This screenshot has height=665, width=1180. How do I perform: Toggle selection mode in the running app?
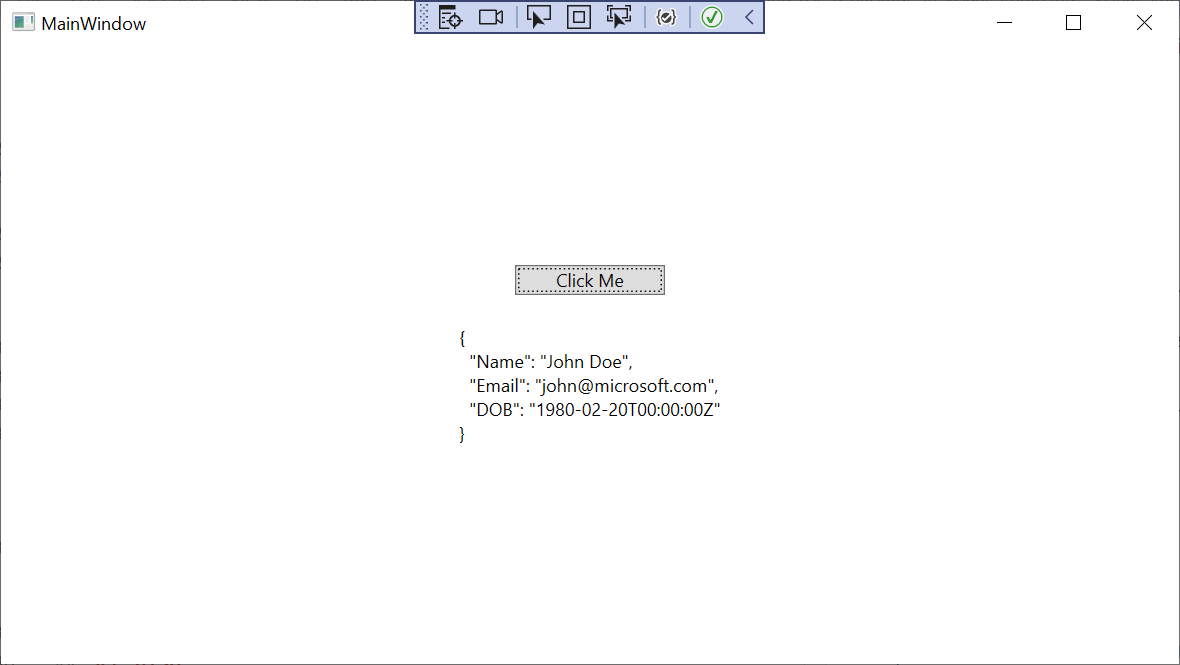tap(538, 17)
